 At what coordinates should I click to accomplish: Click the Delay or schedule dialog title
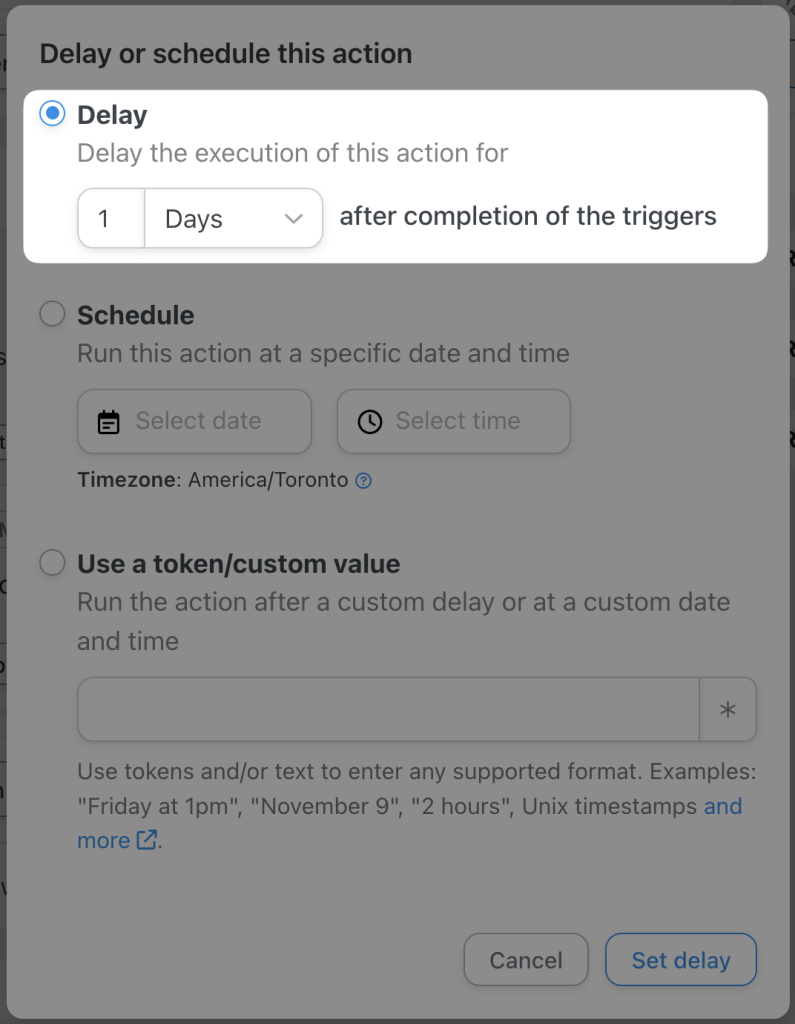click(225, 53)
